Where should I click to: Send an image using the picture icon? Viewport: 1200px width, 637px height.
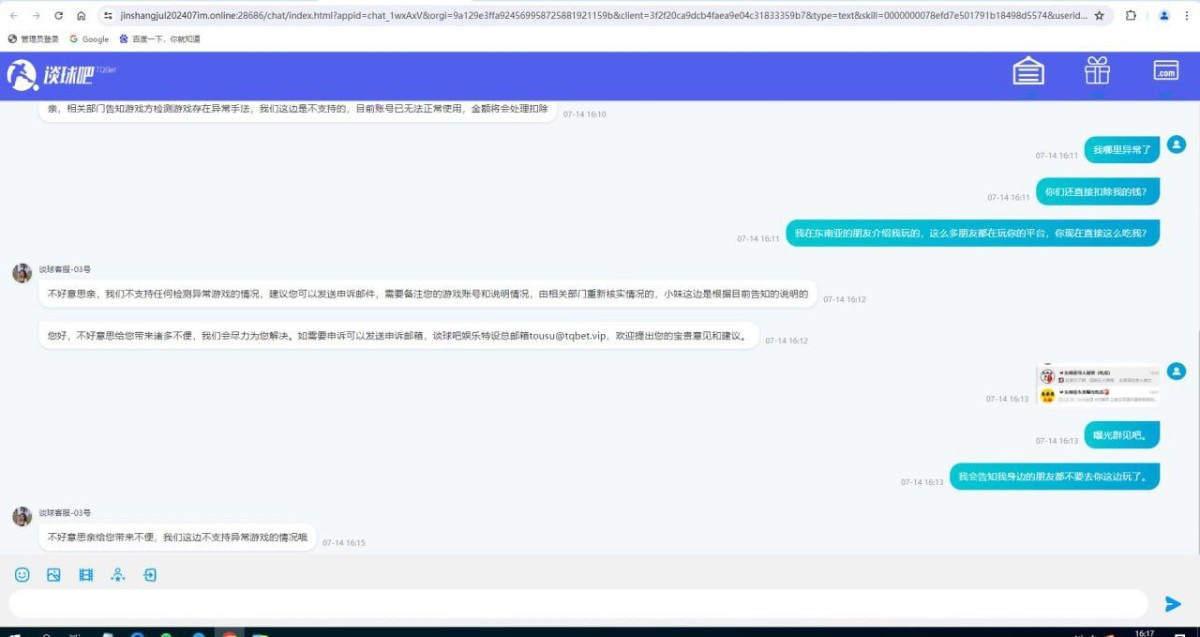[x=53, y=574]
